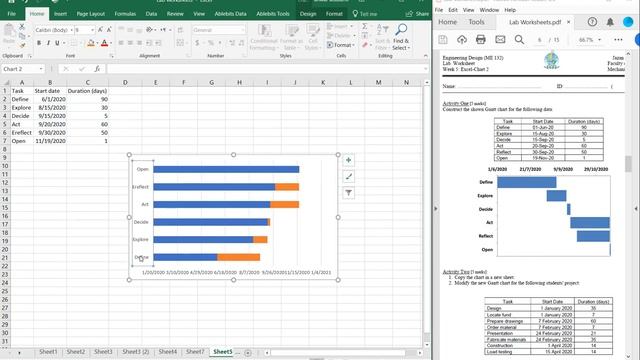Click the Save icon in Acrobat toolbar
Viewport: 640px width, 360px height.
[x=443, y=40]
